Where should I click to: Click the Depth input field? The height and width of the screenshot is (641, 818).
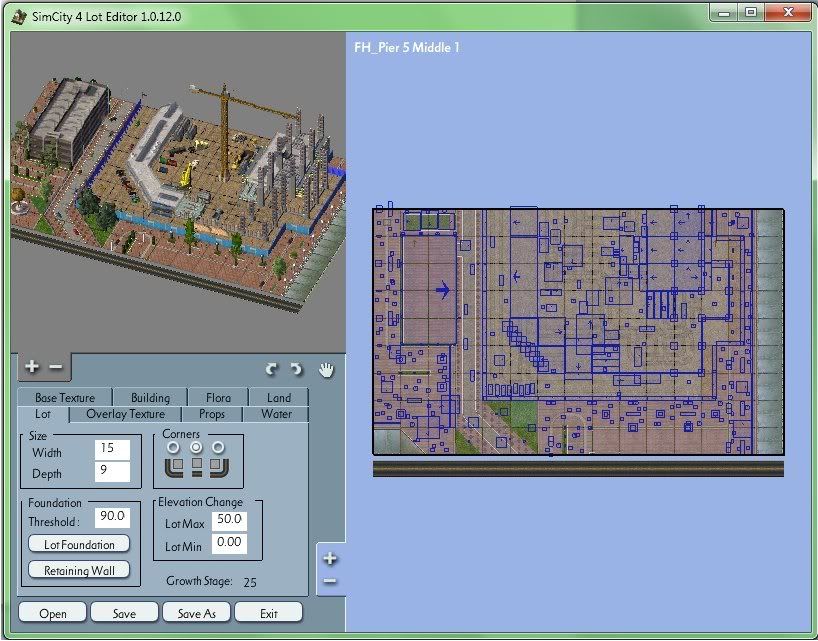[112, 471]
